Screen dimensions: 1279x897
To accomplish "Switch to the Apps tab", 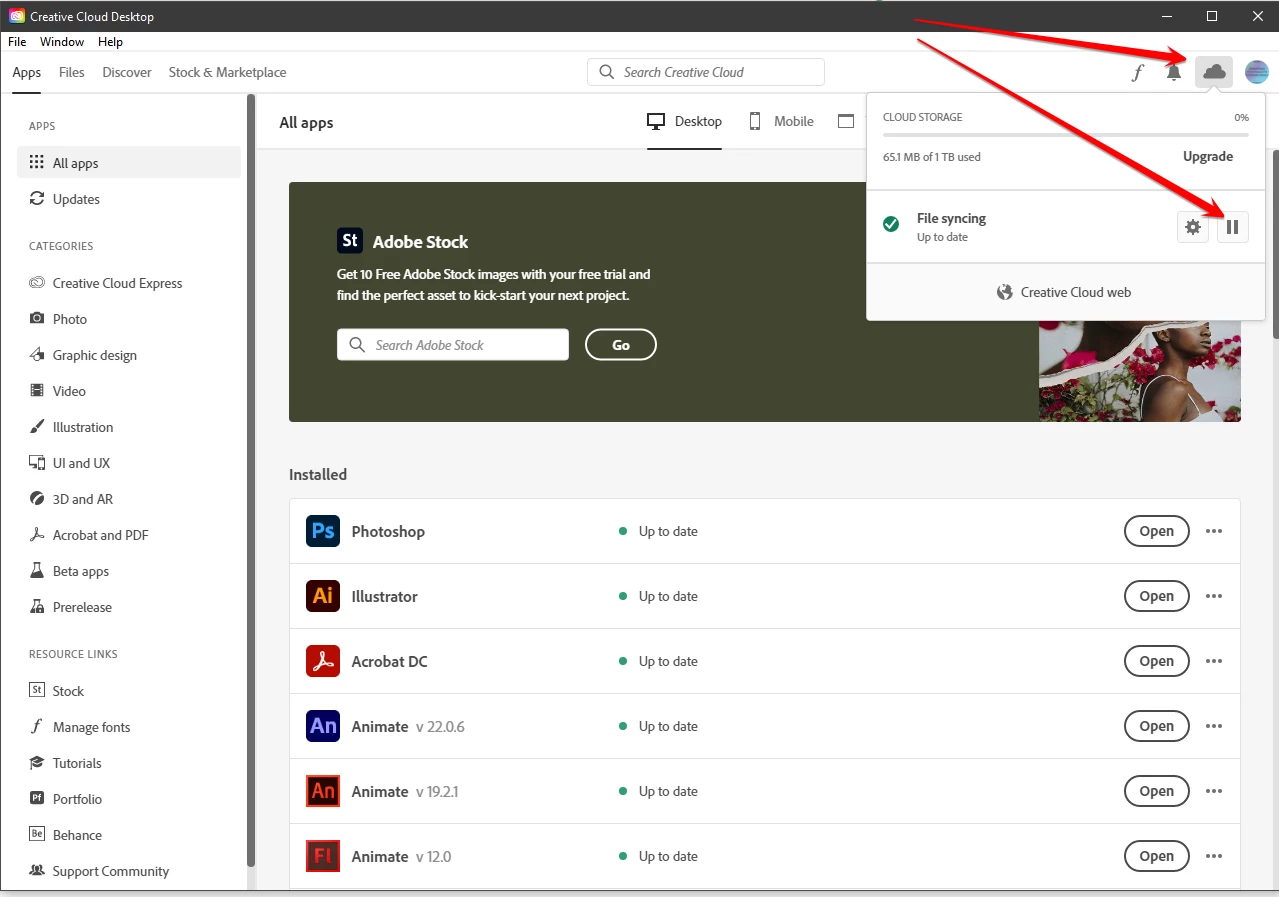I will [27, 72].
